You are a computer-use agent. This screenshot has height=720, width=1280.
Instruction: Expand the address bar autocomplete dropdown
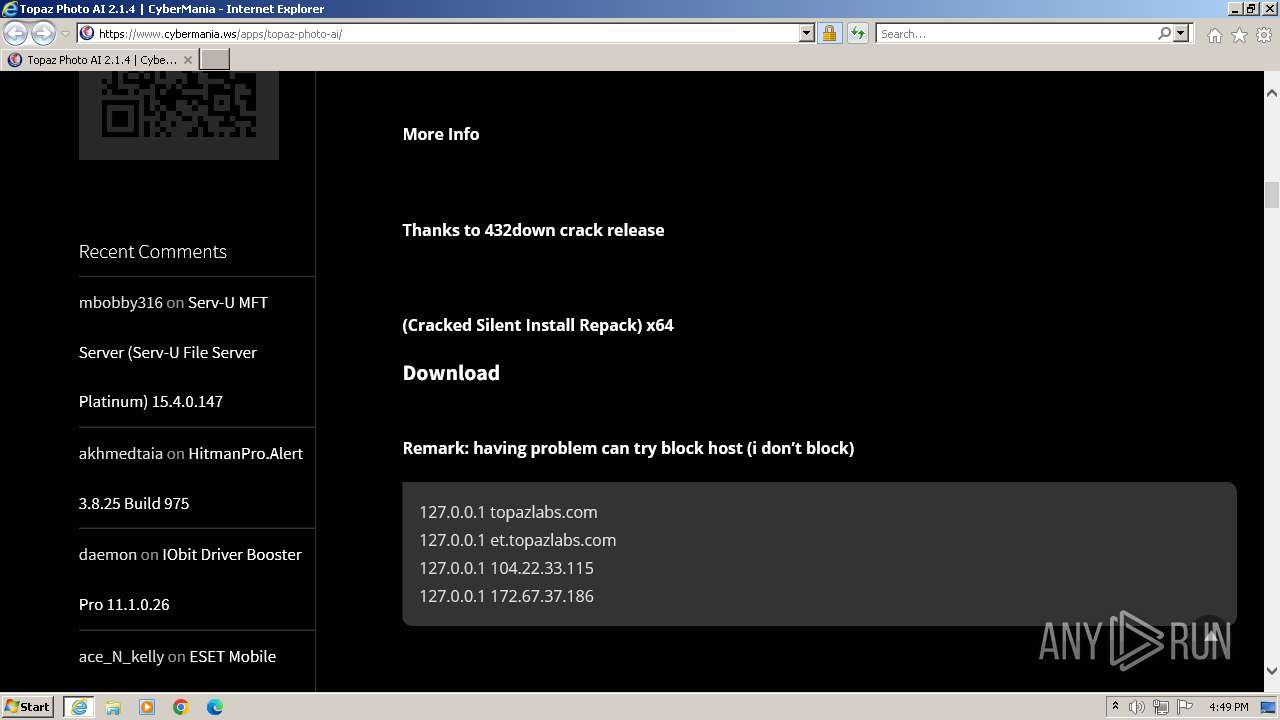click(807, 33)
